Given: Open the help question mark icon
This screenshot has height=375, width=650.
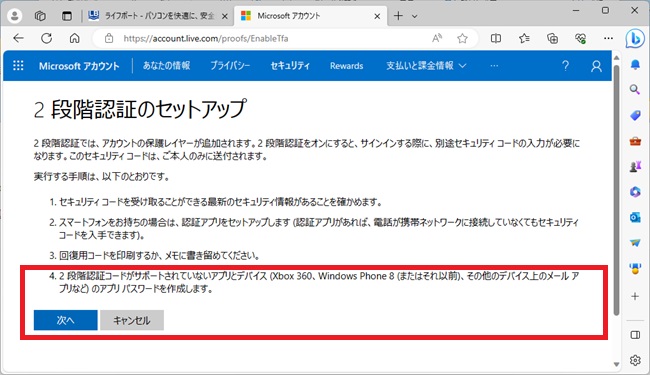Looking at the screenshot, I should [x=565, y=65].
